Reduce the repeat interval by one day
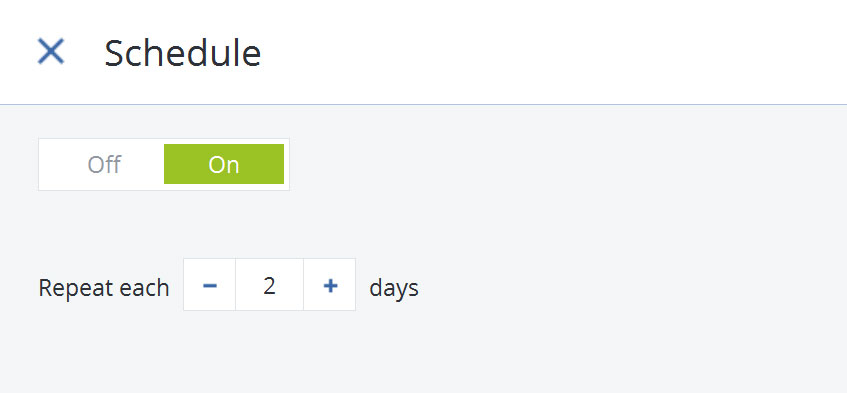The height and width of the screenshot is (393, 847). (x=210, y=284)
